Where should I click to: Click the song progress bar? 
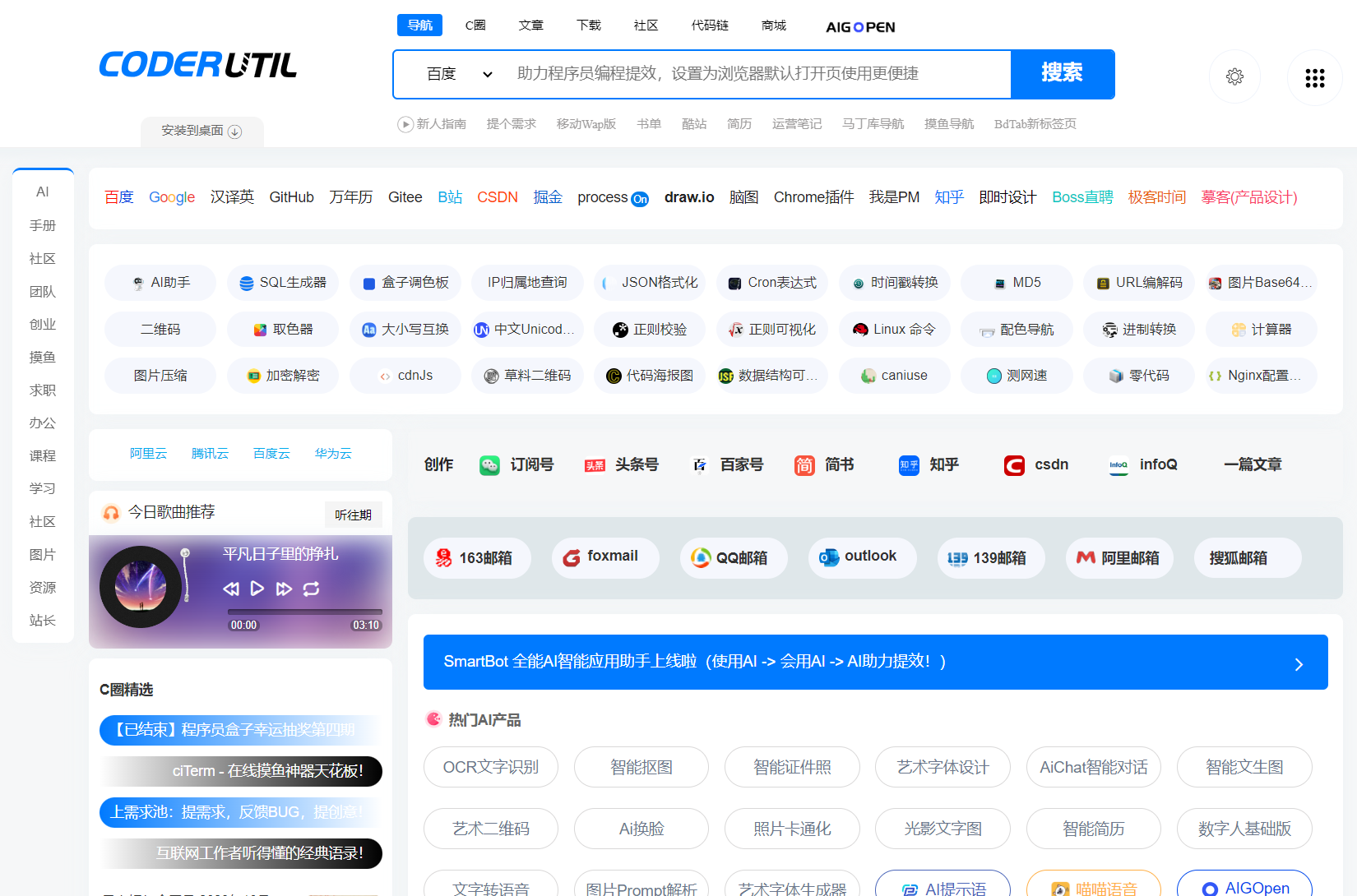pos(305,612)
